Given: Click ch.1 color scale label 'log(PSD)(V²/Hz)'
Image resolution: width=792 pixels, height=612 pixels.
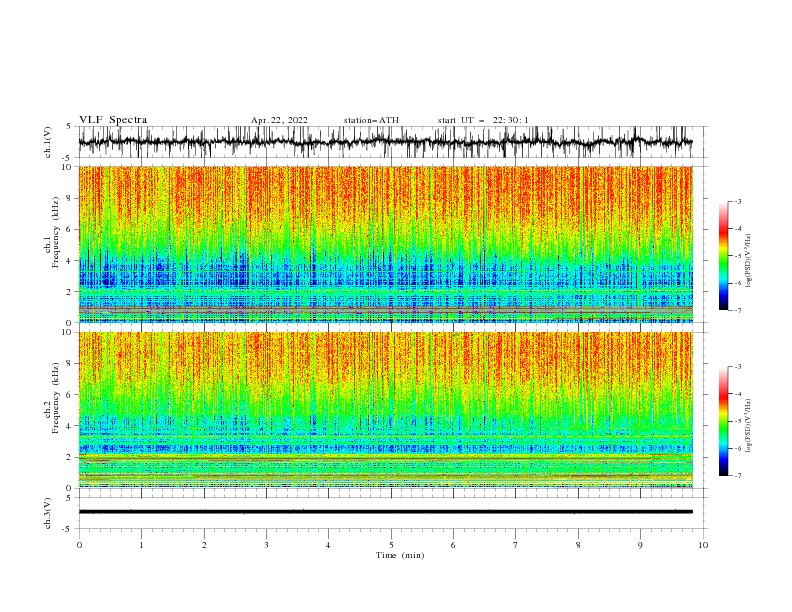Looking at the screenshot, I should coord(748,260).
